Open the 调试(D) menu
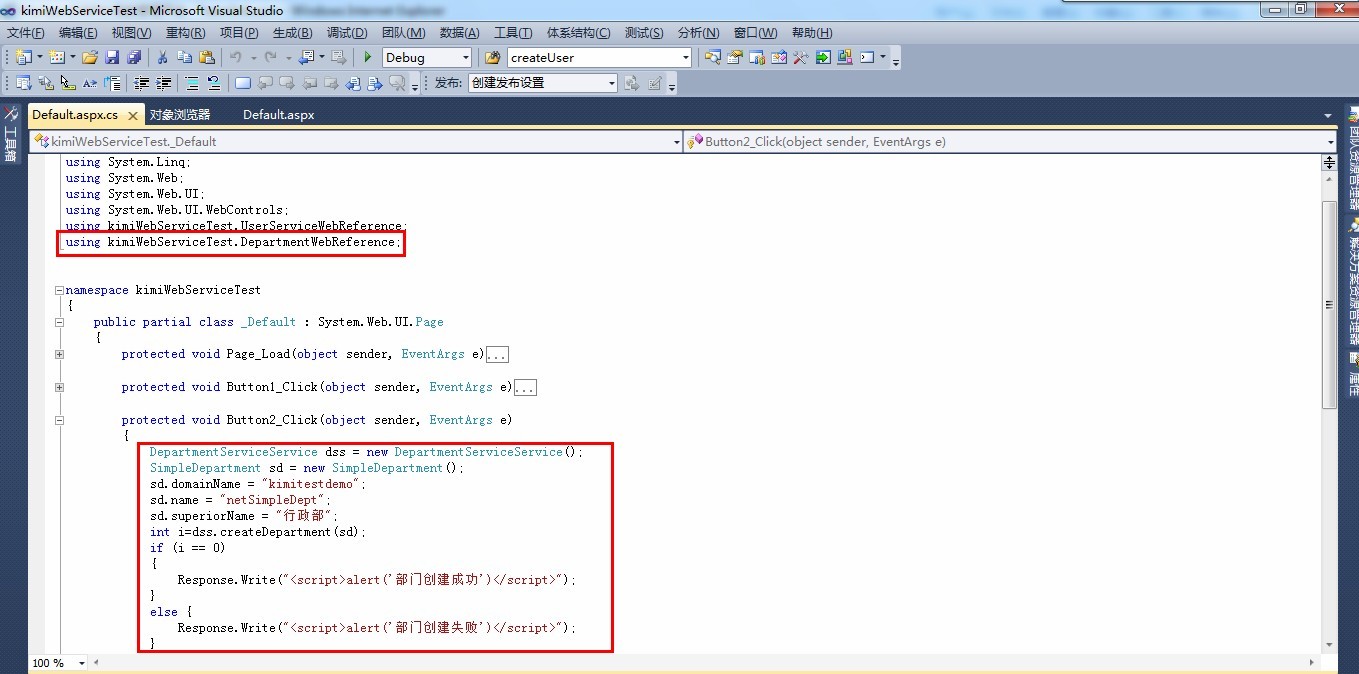This screenshot has width=1359, height=674. 346,33
